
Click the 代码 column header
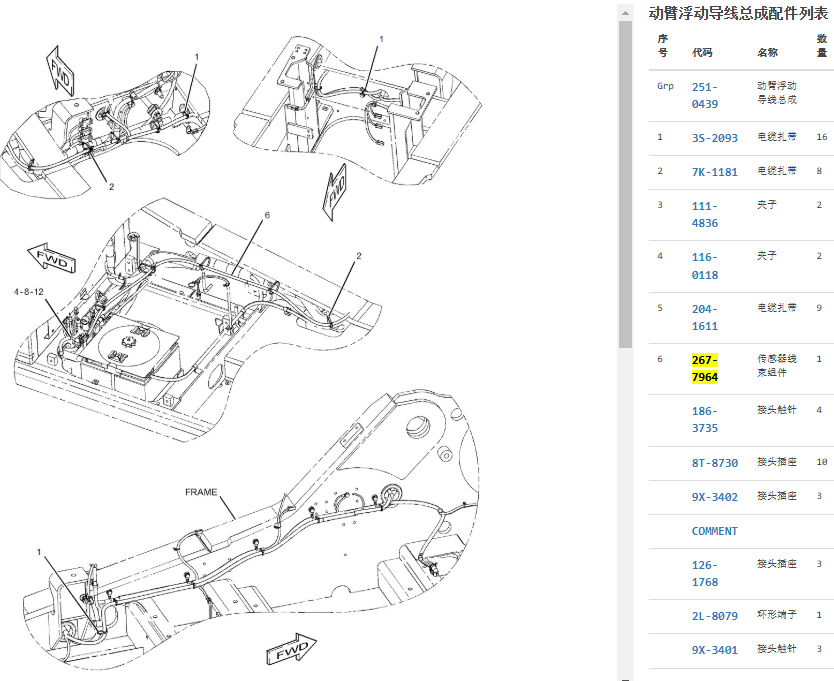coord(702,52)
